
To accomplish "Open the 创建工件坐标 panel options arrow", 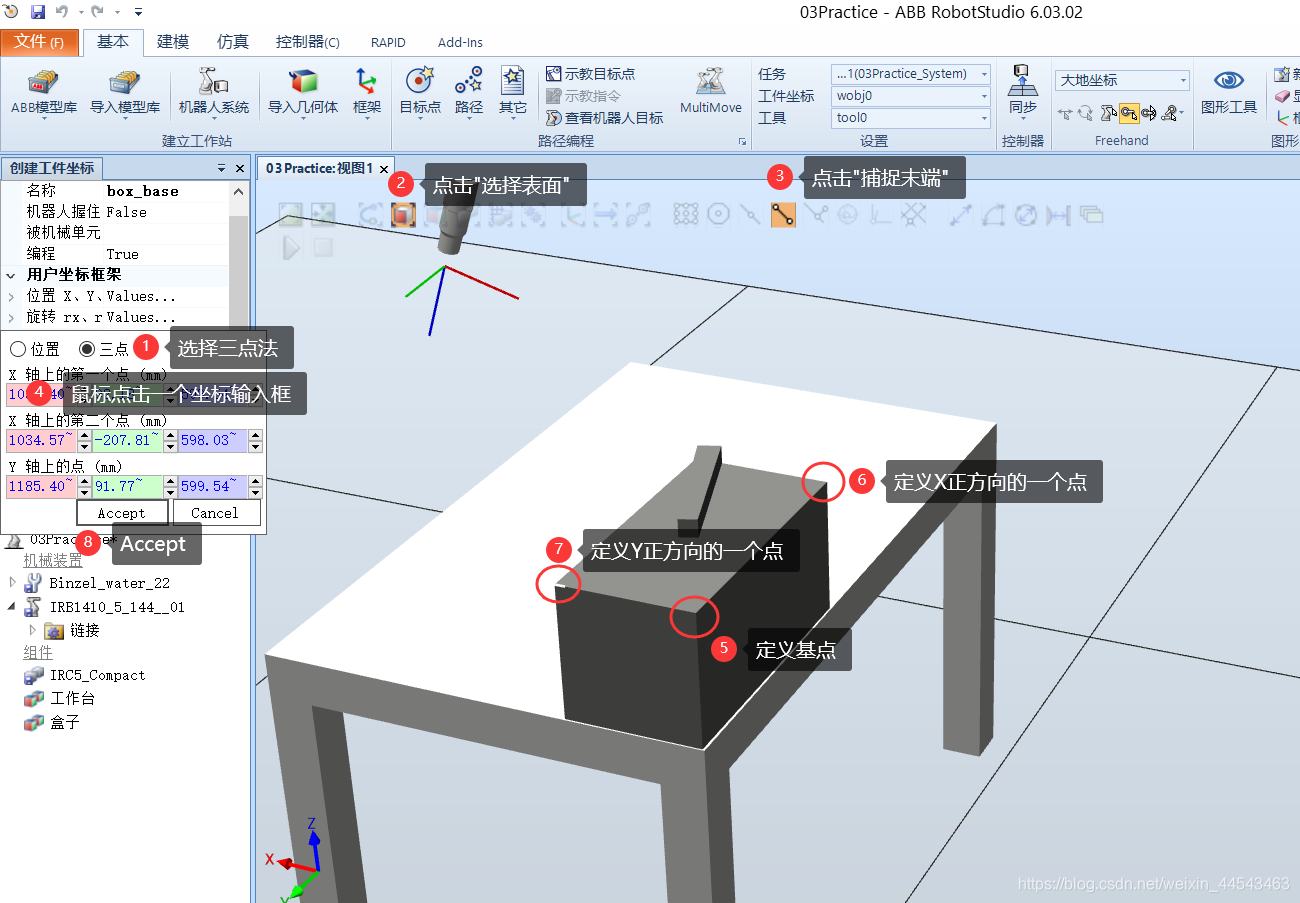I will 222,169.
